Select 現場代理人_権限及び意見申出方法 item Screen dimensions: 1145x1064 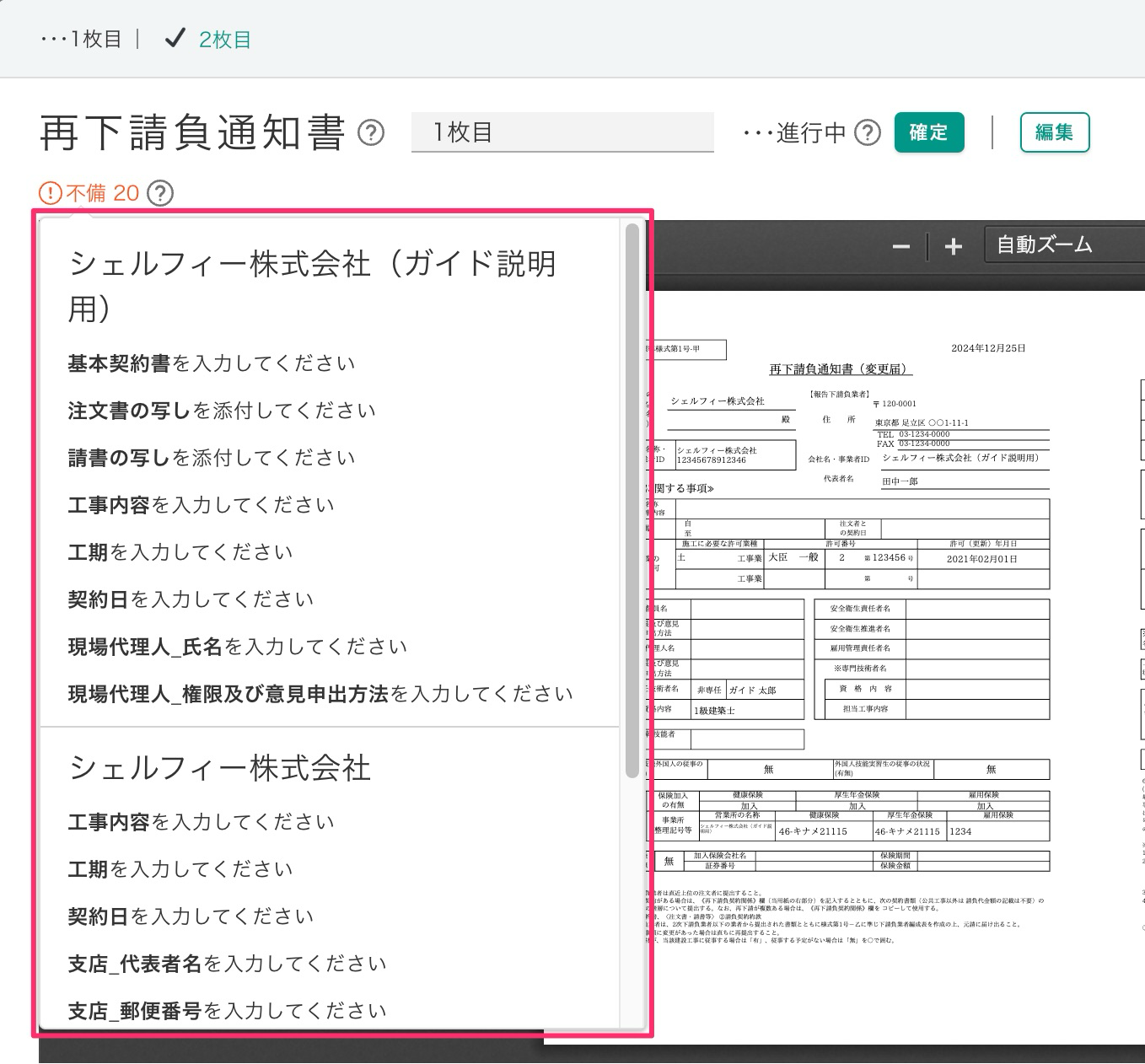pos(320,694)
